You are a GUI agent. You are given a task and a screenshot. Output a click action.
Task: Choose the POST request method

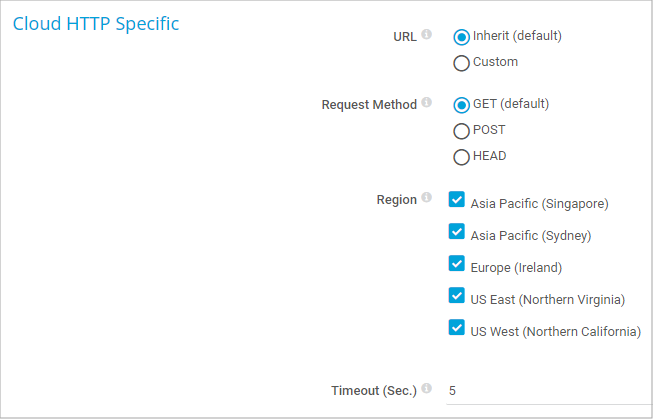(461, 130)
